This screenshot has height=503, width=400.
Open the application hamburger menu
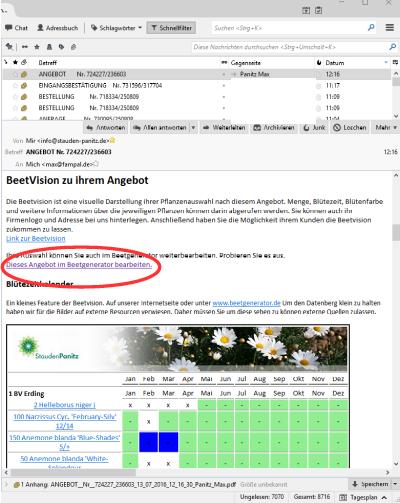pyautogui.click(x=390, y=28)
